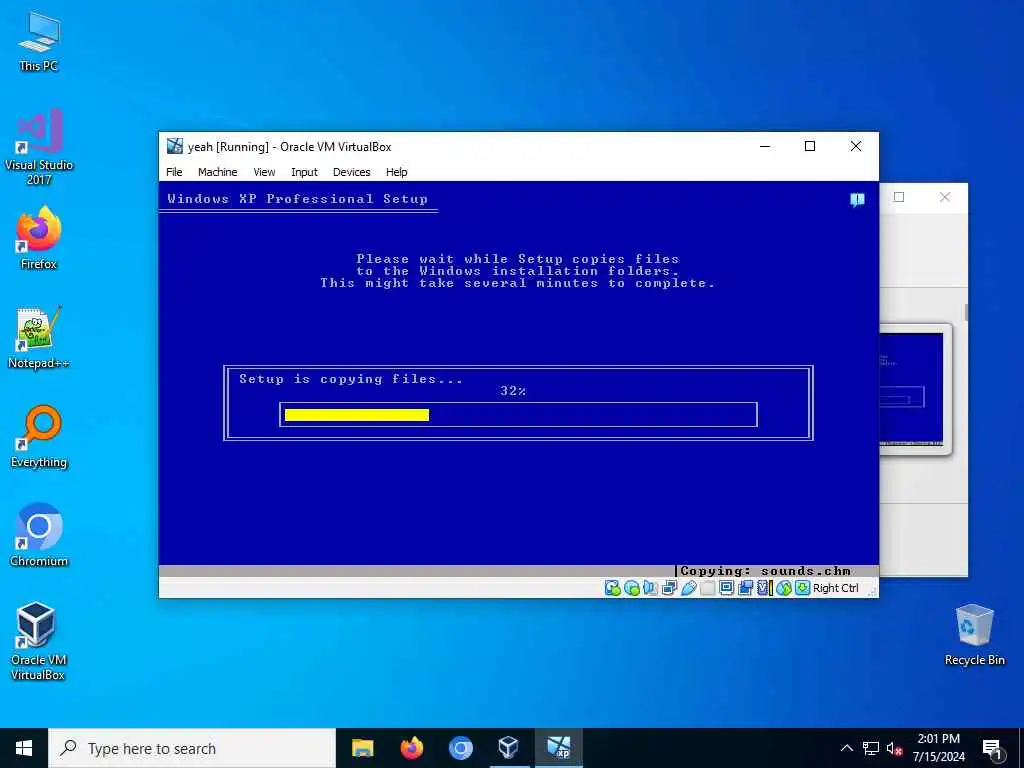Maximize the background VirtualBox Manager window
Image resolution: width=1024 pixels, height=768 pixels.
[899, 197]
